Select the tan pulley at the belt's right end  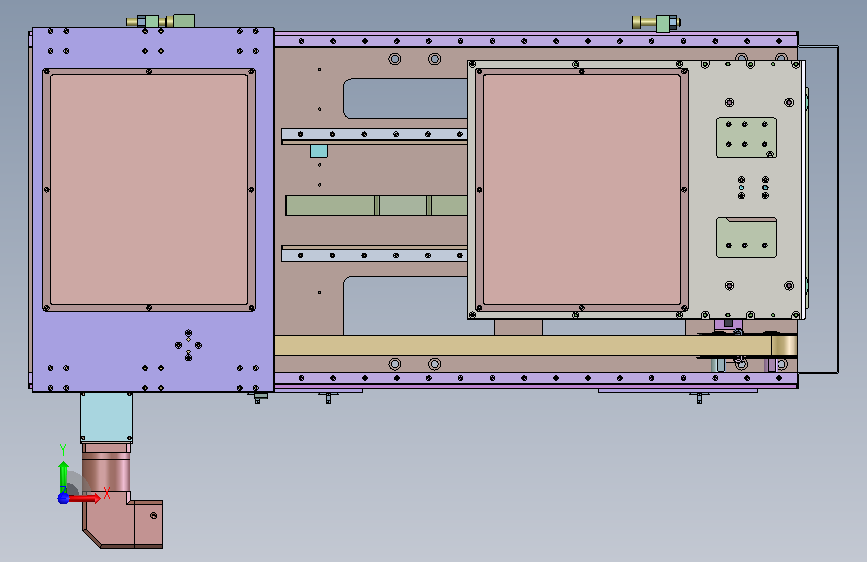tap(784, 346)
